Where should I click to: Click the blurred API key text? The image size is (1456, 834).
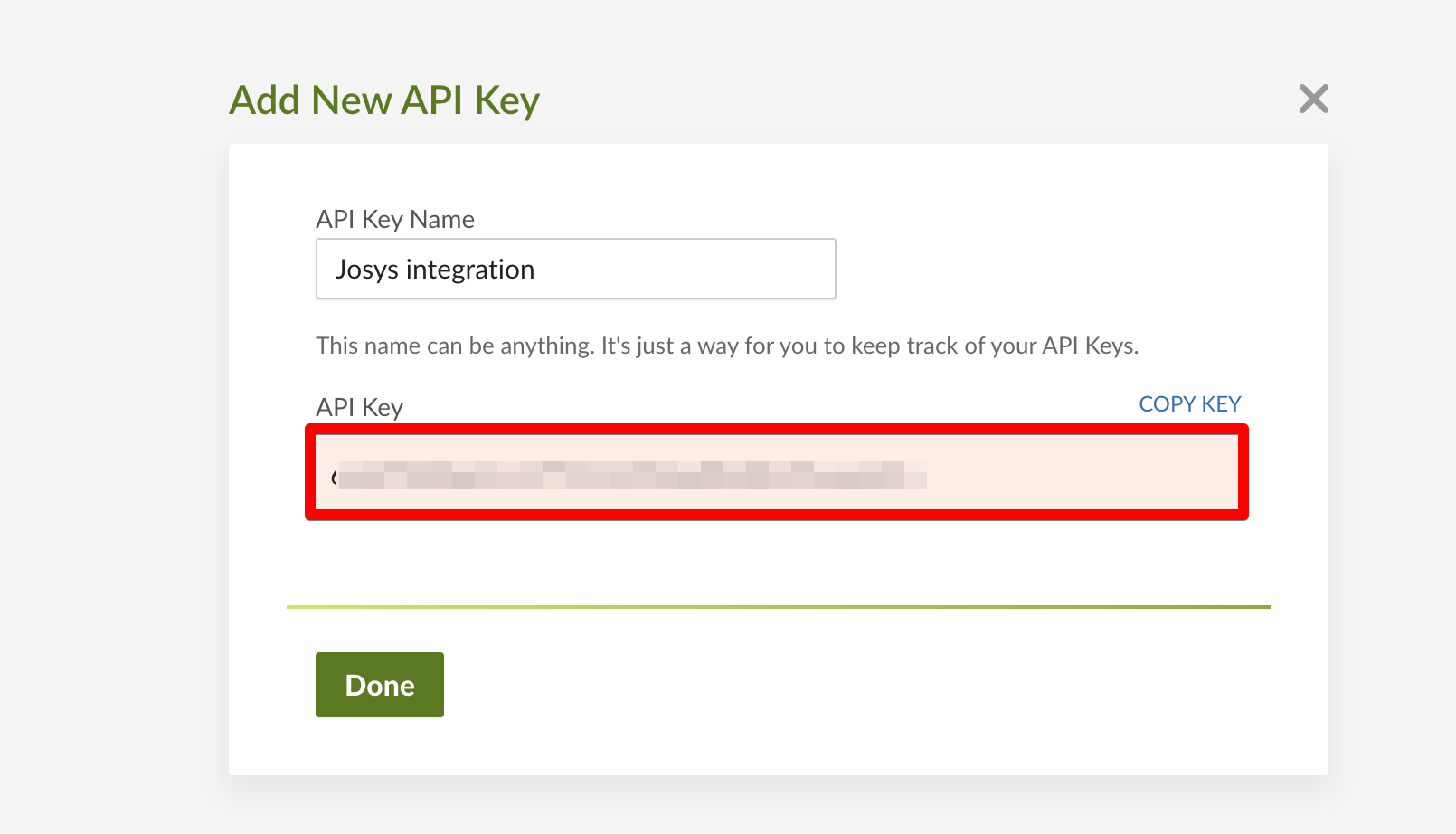tap(631, 475)
